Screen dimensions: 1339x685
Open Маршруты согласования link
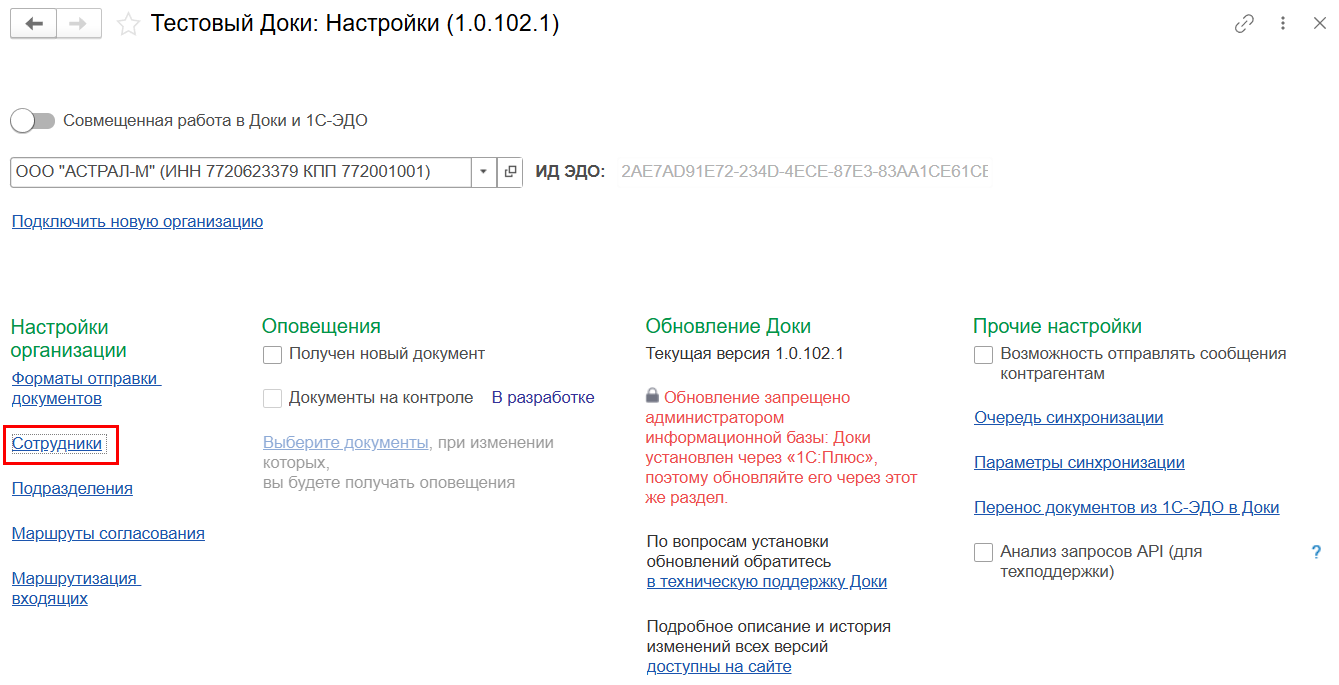[x=108, y=533]
